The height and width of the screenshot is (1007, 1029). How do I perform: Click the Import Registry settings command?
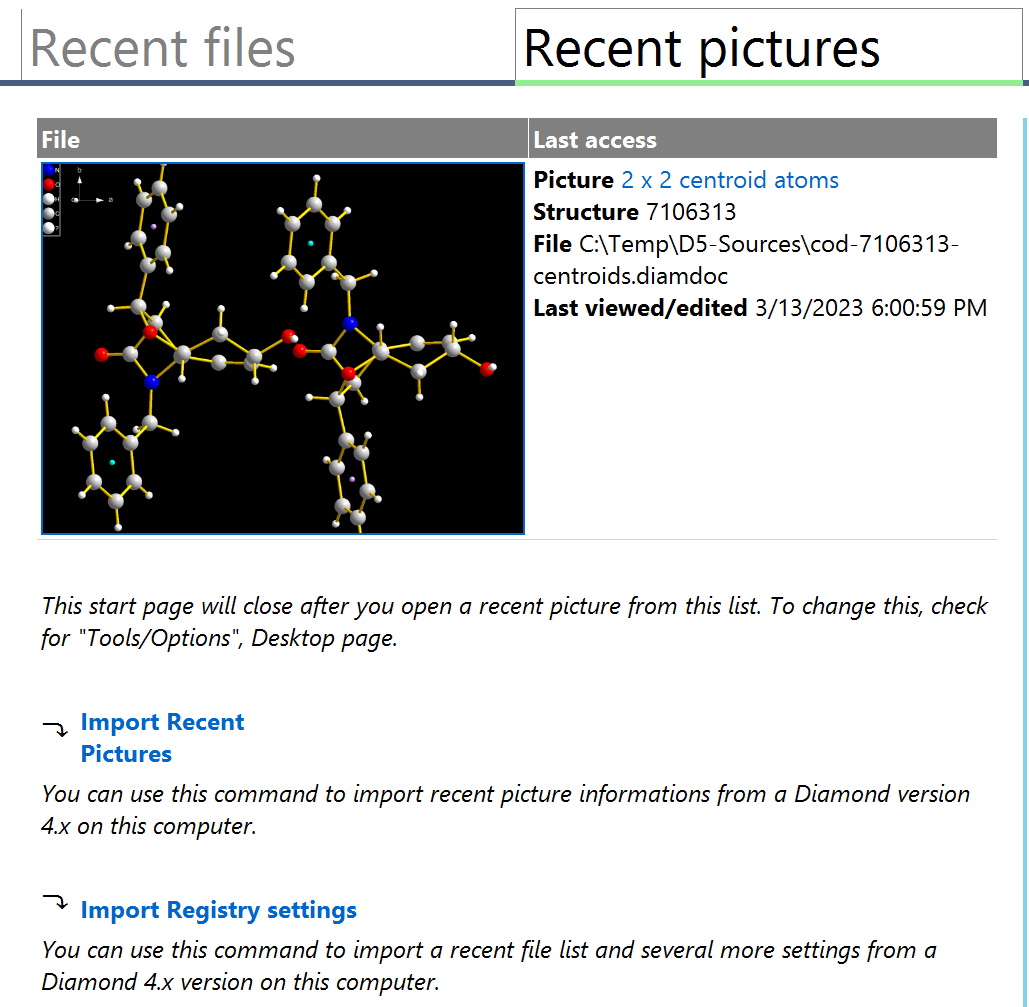point(218,910)
